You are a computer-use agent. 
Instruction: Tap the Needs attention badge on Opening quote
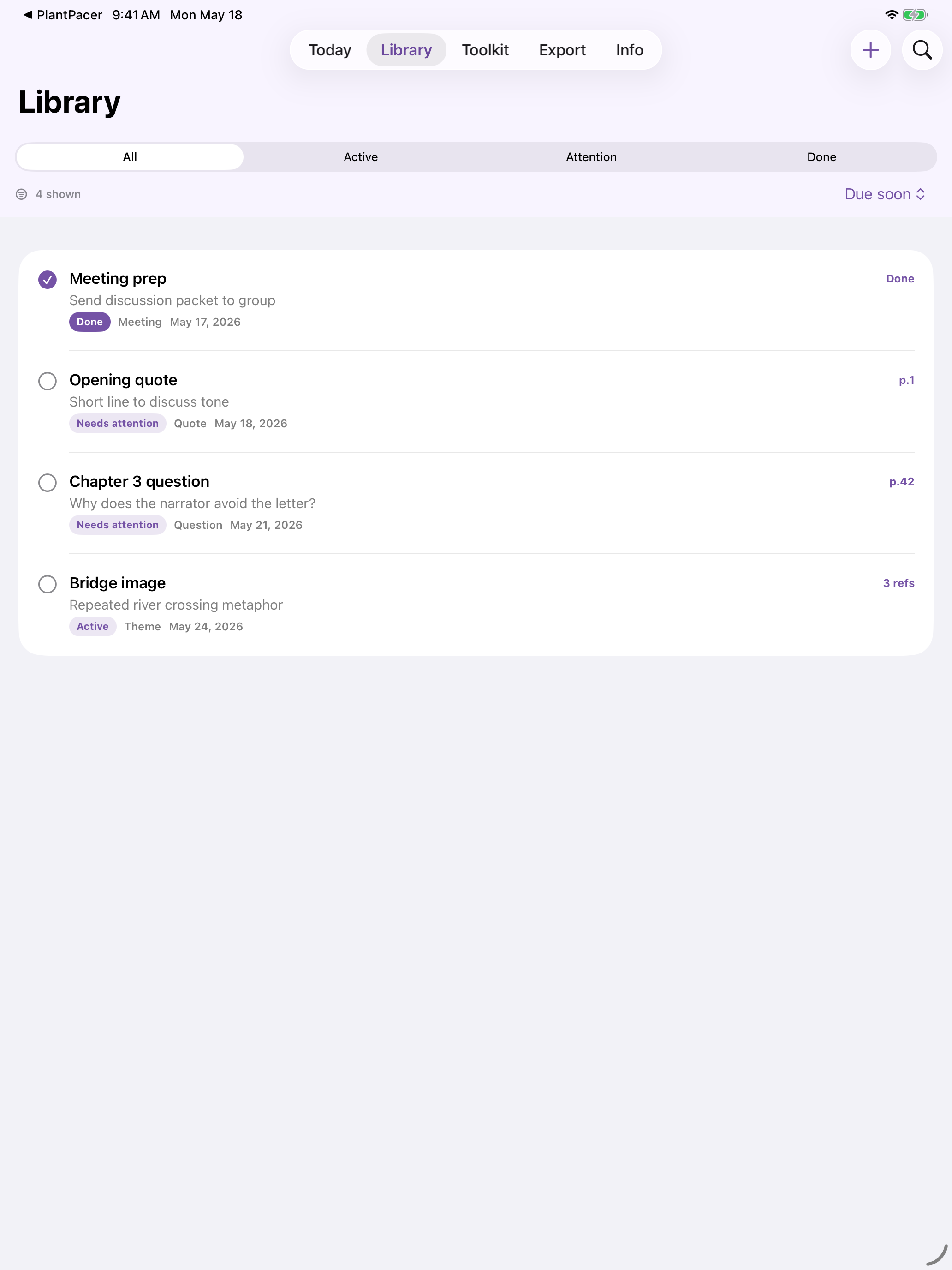[x=118, y=424]
